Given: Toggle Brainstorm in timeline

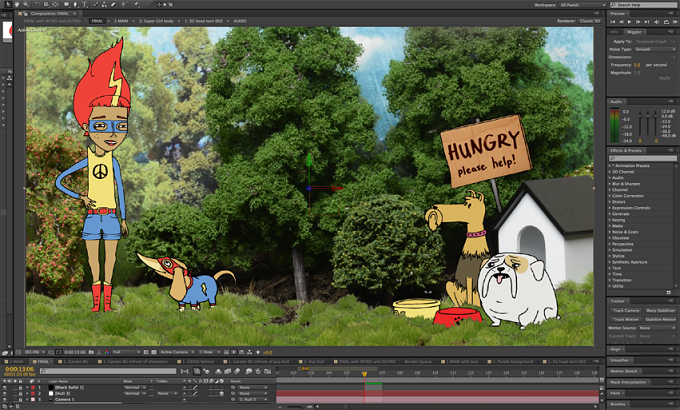Looking at the screenshot, I should click(x=249, y=371).
